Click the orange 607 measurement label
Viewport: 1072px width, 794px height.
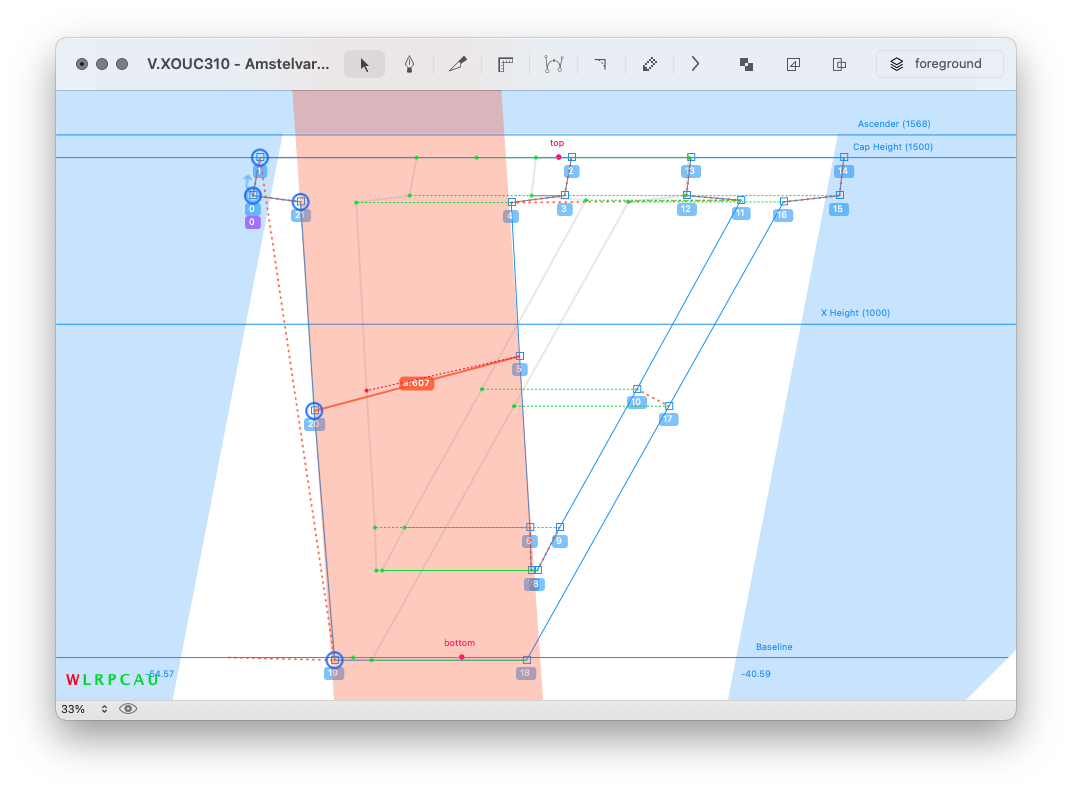(x=416, y=383)
